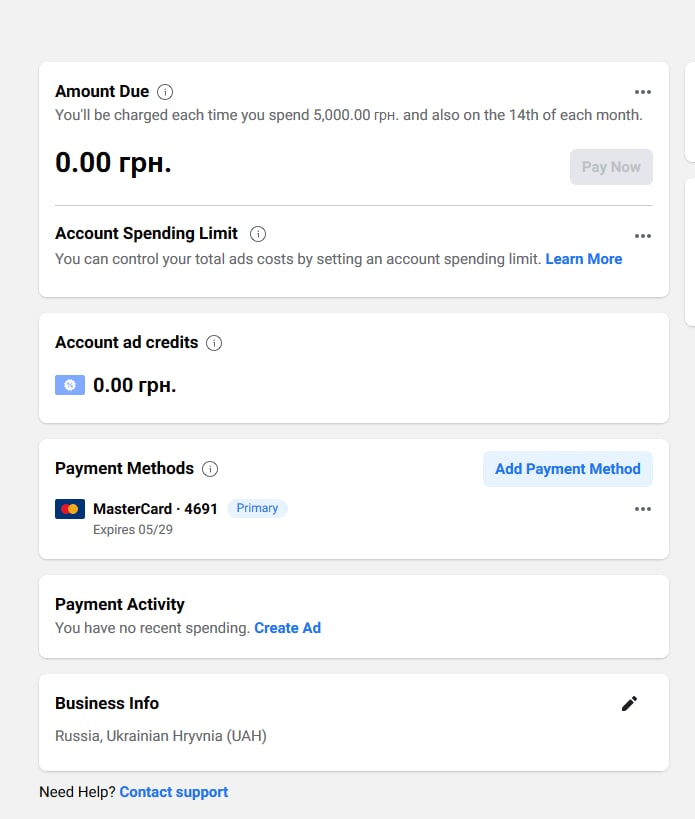Open the Amount Due info icon
This screenshot has height=819, width=695.
tap(165, 92)
